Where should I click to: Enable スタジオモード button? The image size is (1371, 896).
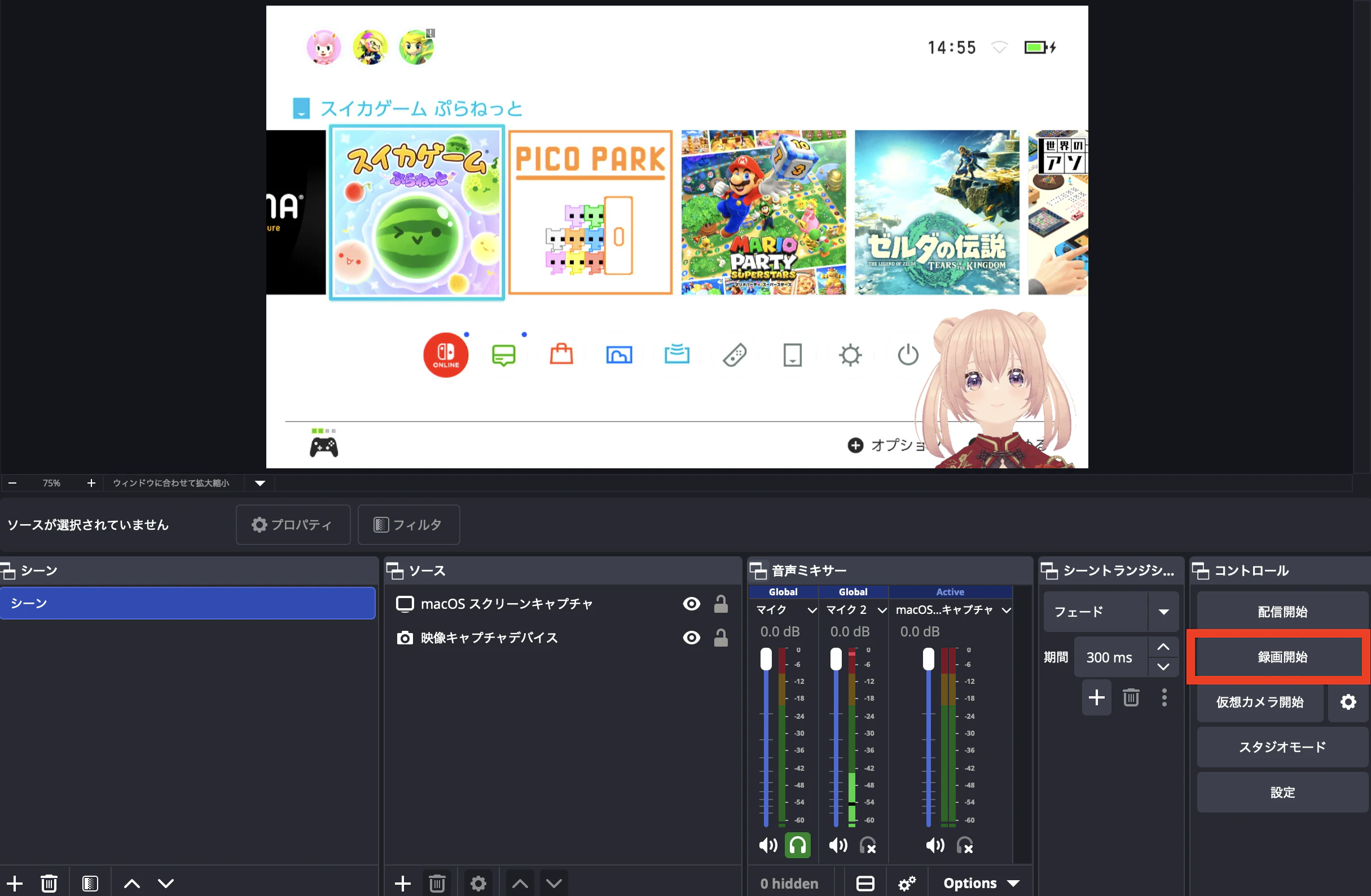[1282, 748]
